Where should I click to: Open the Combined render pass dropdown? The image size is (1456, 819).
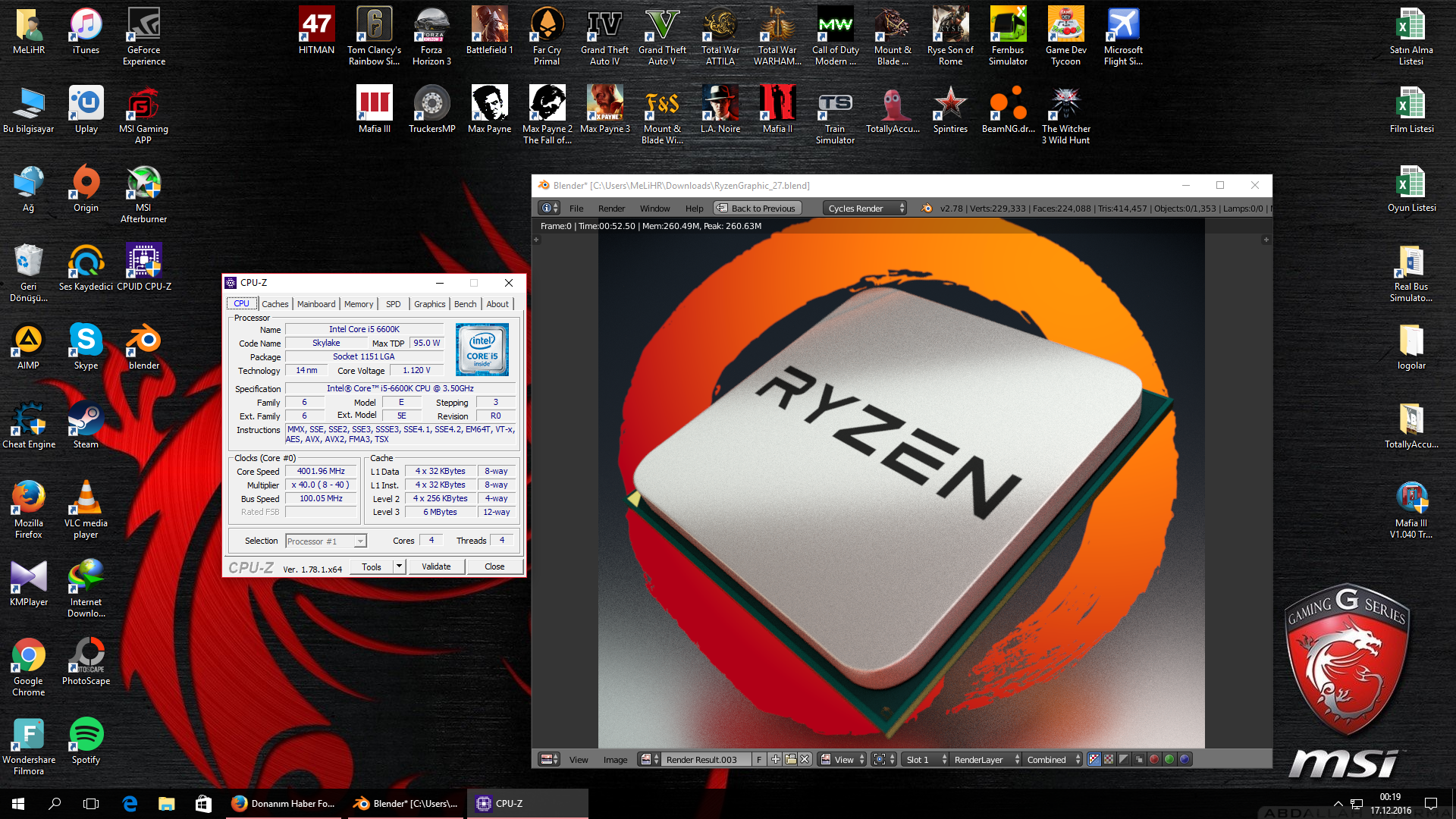[1053, 759]
